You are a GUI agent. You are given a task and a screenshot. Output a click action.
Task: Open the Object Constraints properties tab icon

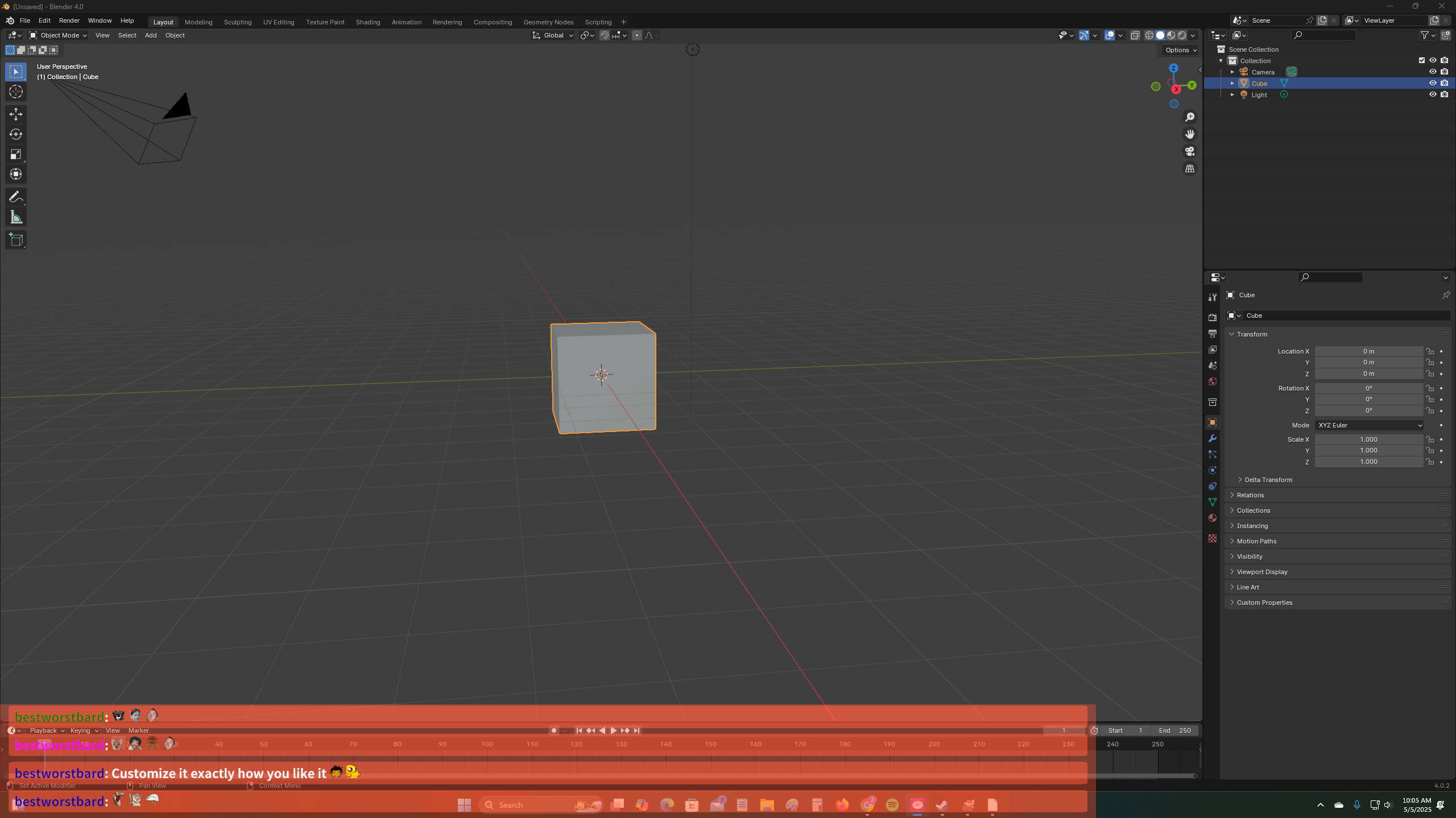pos(1213,486)
